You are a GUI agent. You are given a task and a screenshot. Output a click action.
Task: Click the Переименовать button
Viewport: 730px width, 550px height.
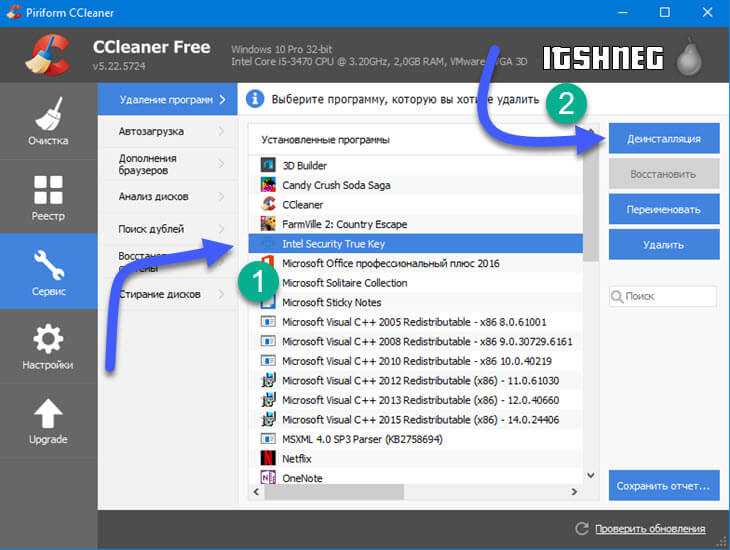click(664, 209)
